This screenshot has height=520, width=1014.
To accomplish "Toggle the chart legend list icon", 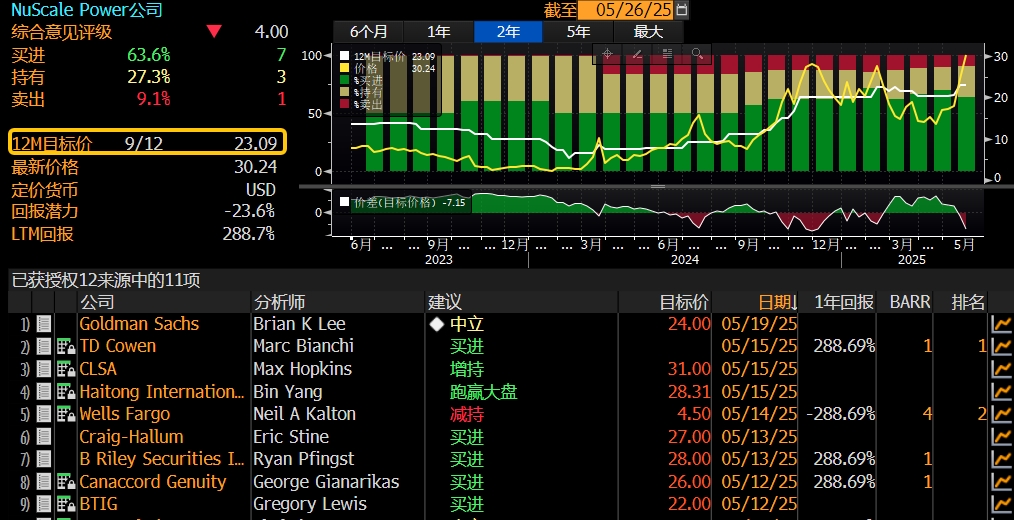I will 667,54.
